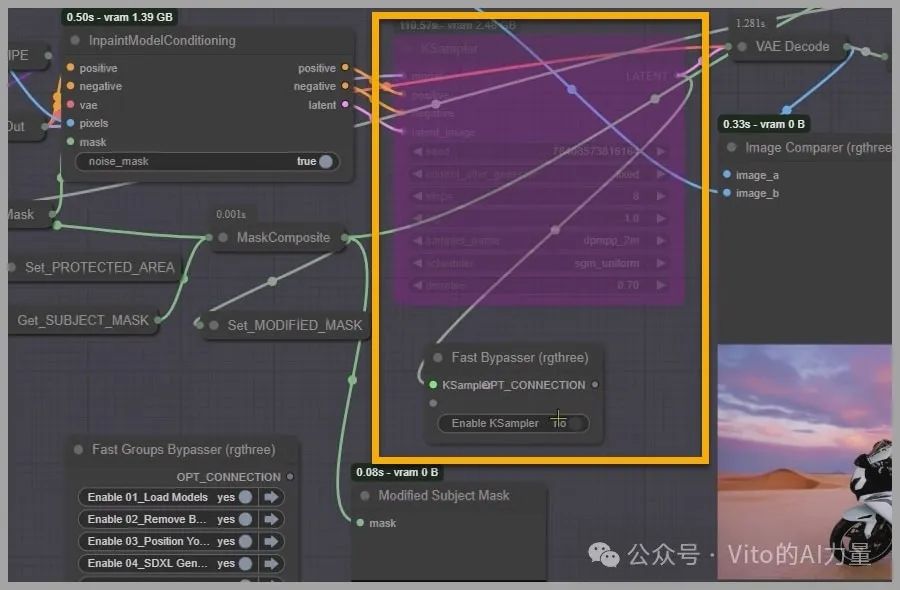The height and width of the screenshot is (590, 900).
Task: Select the Set_MODIFIED_MASK node title
Action: point(295,325)
